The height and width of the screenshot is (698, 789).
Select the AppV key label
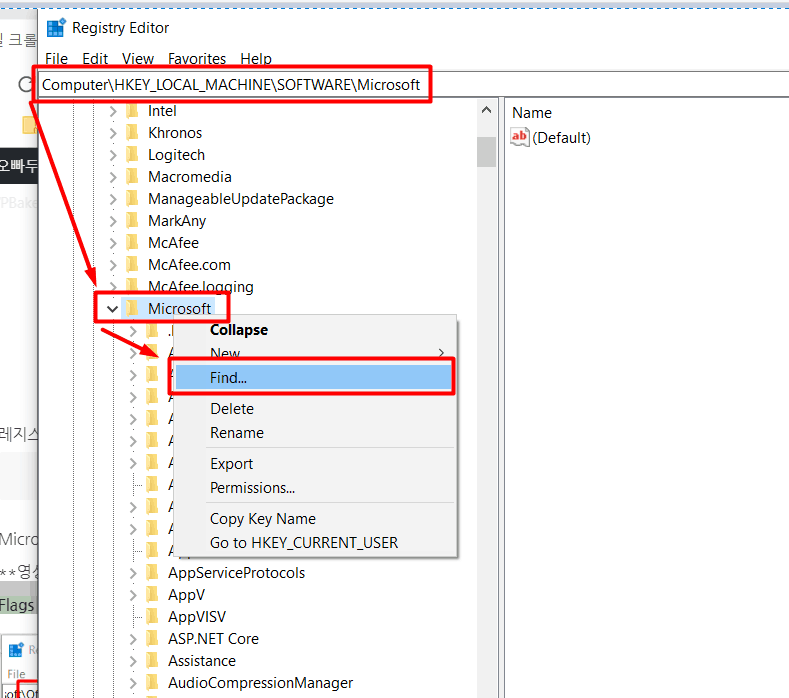tap(186, 595)
